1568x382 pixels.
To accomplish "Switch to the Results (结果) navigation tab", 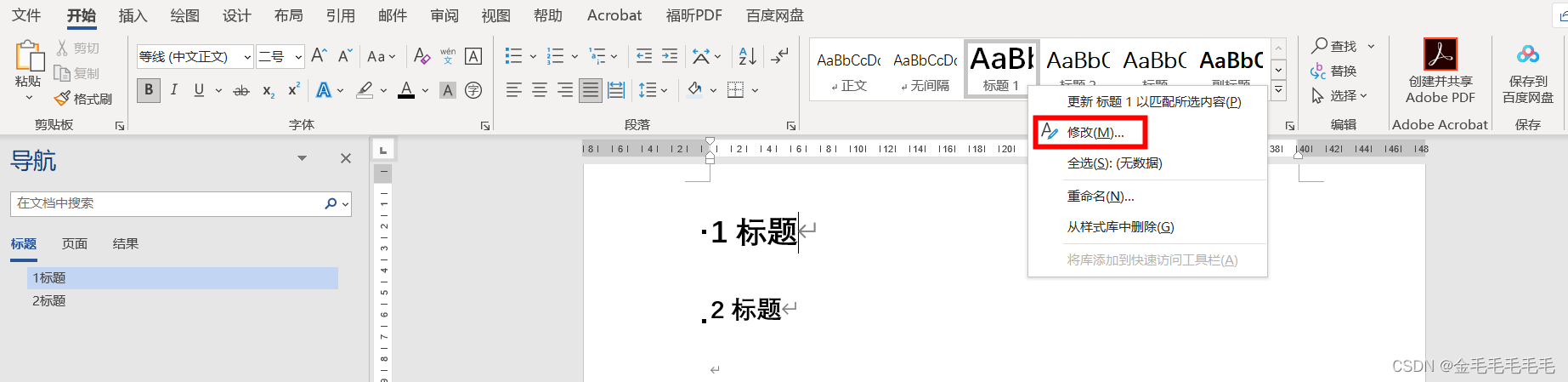I will pos(126,244).
